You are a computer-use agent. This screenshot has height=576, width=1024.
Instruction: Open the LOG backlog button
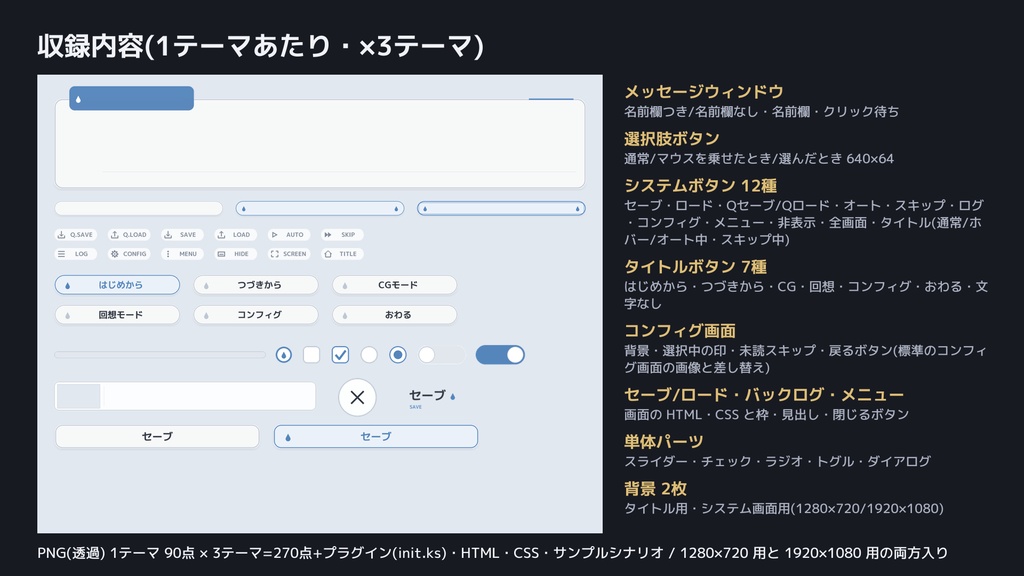click(76, 254)
